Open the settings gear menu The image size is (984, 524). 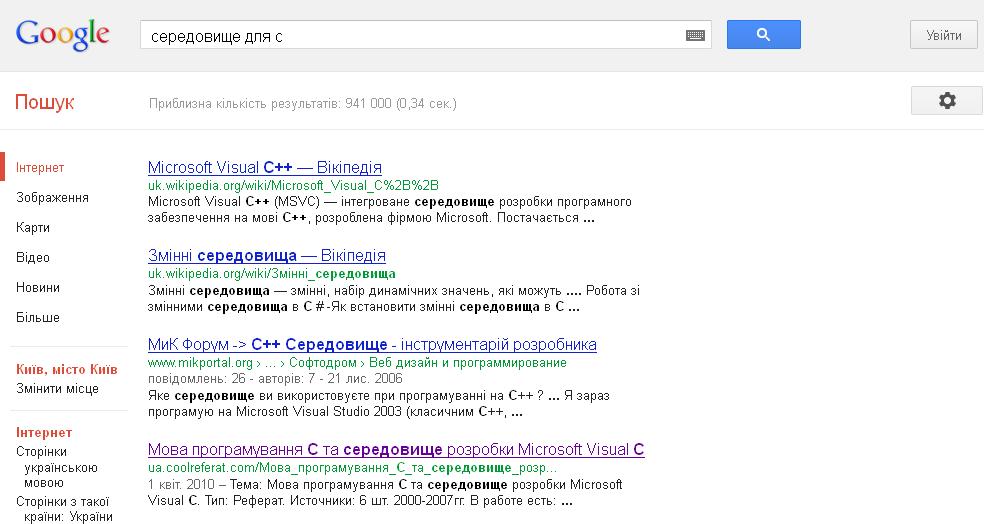click(x=946, y=101)
